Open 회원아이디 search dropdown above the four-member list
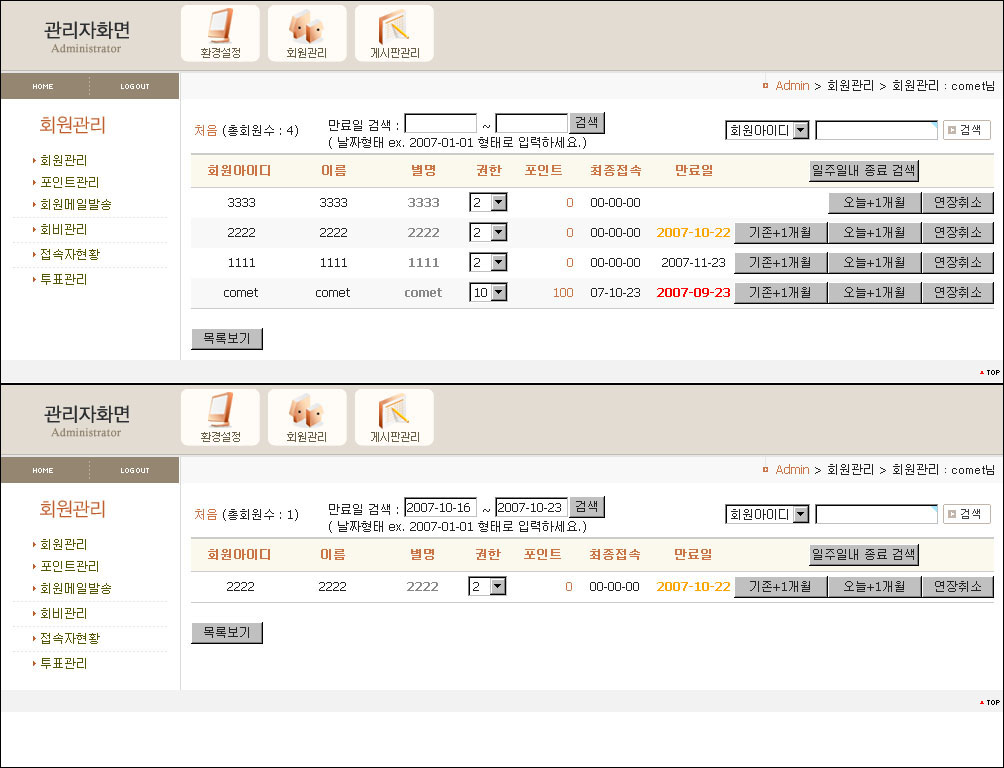Image resolution: width=1004 pixels, height=768 pixels. pyautogui.click(x=767, y=130)
